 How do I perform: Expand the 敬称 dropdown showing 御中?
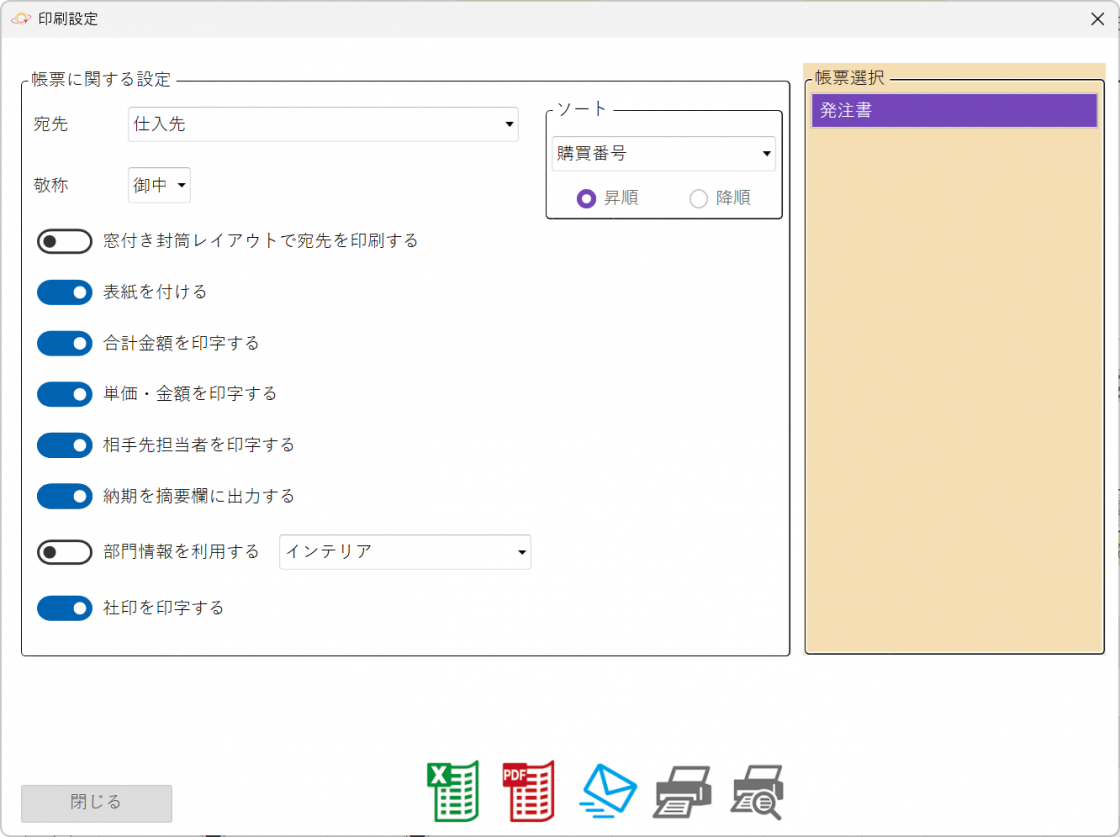(x=160, y=185)
